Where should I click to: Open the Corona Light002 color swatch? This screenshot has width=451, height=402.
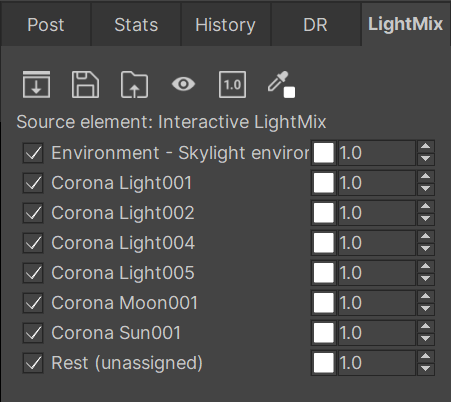(x=324, y=213)
